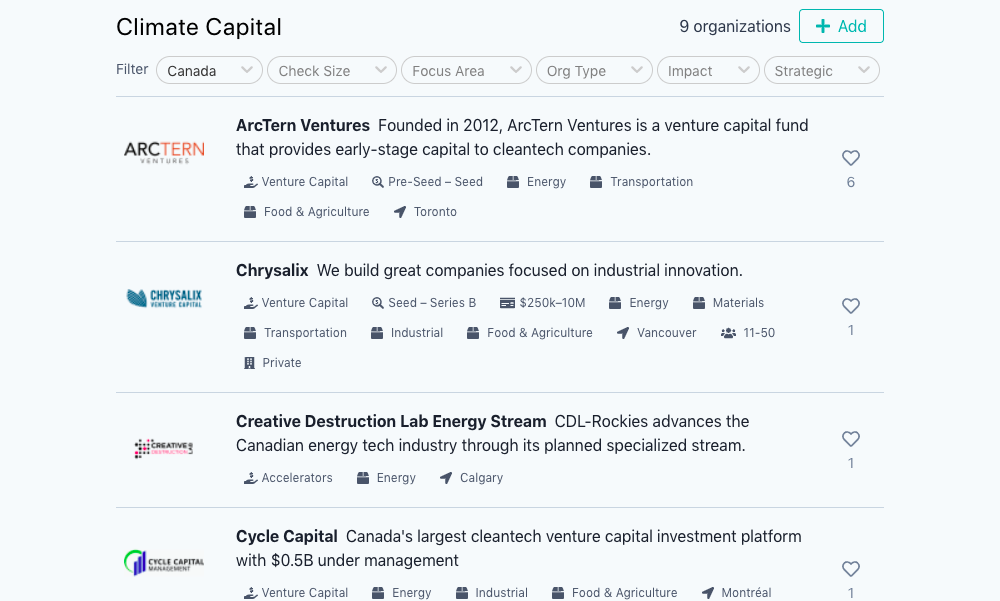Open the ArcTern Ventures title link

coord(303,125)
